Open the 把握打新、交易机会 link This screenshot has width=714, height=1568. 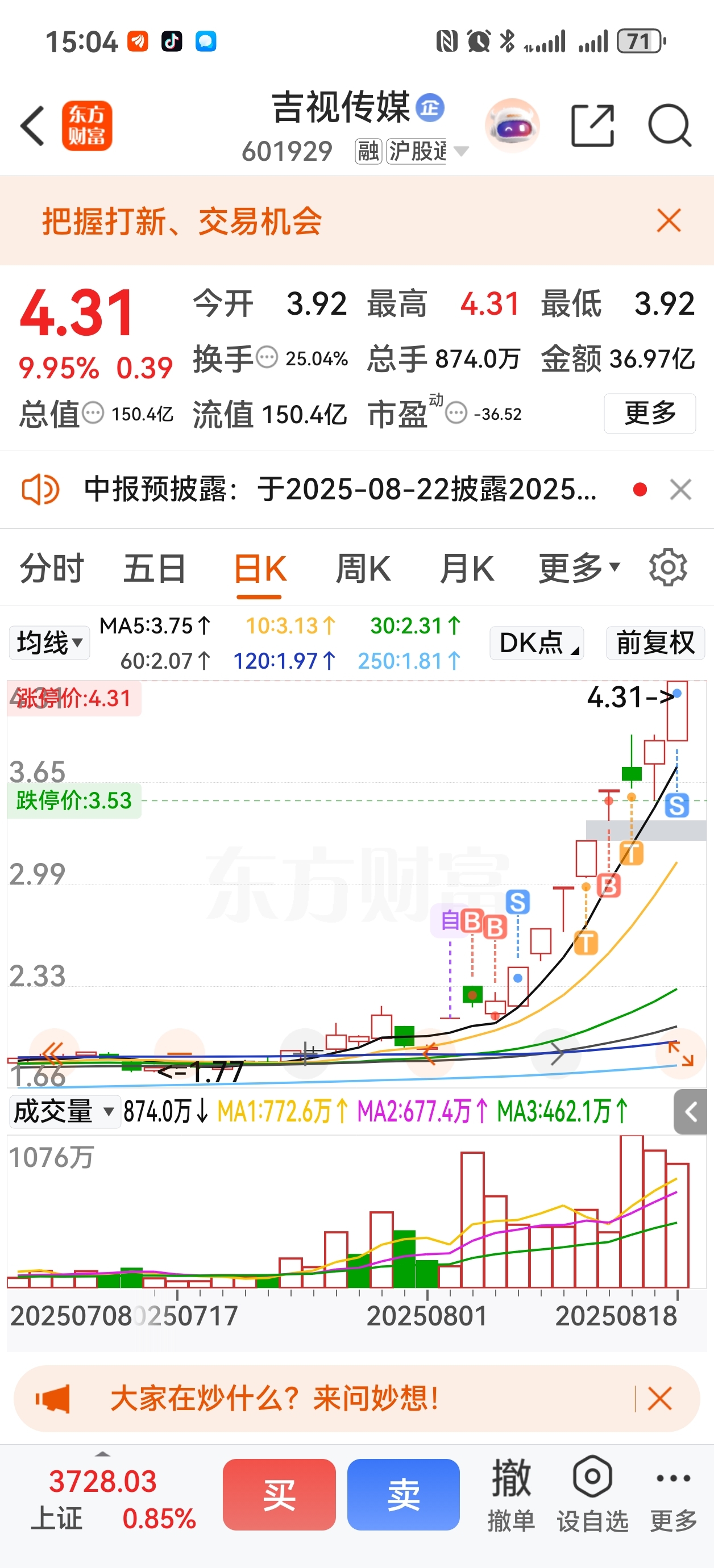click(182, 220)
